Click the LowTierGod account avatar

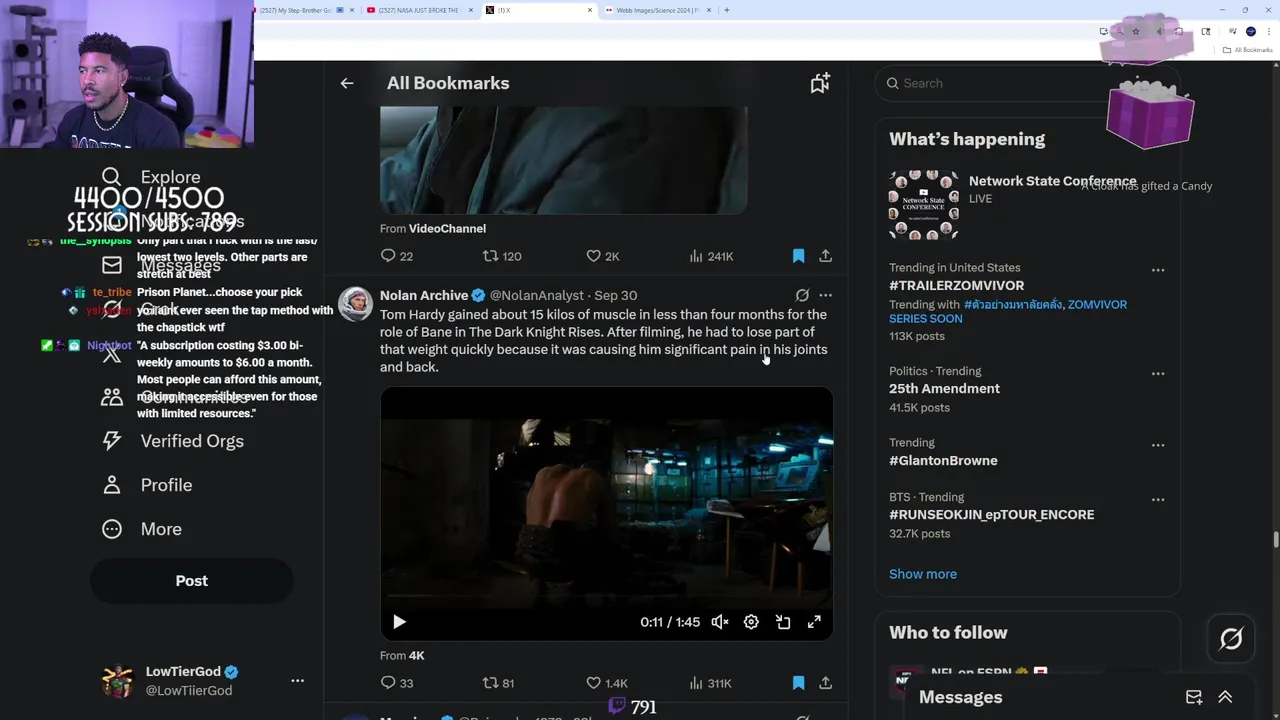118,680
